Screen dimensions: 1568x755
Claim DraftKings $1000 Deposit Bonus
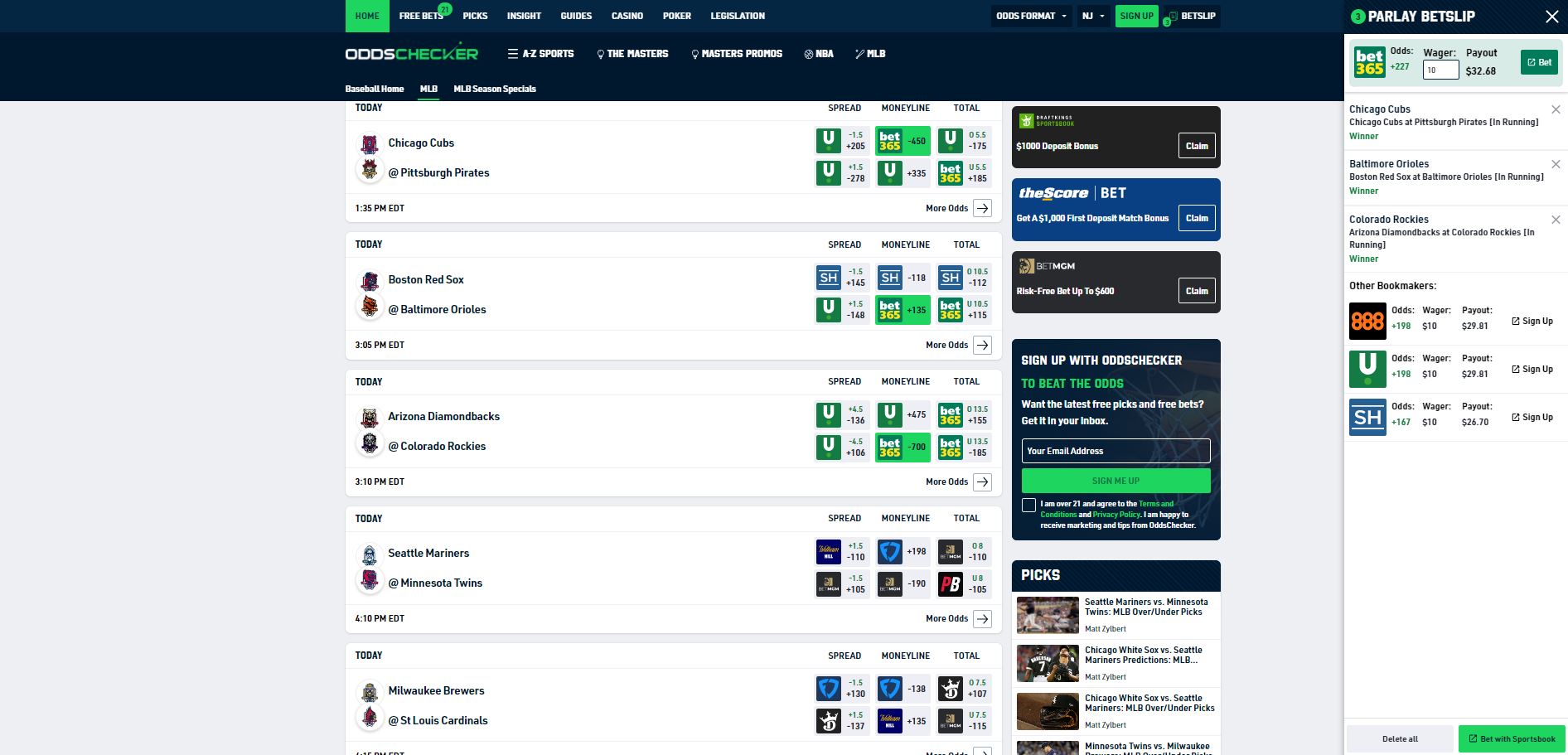pyautogui.click(x=1197, y=146)
